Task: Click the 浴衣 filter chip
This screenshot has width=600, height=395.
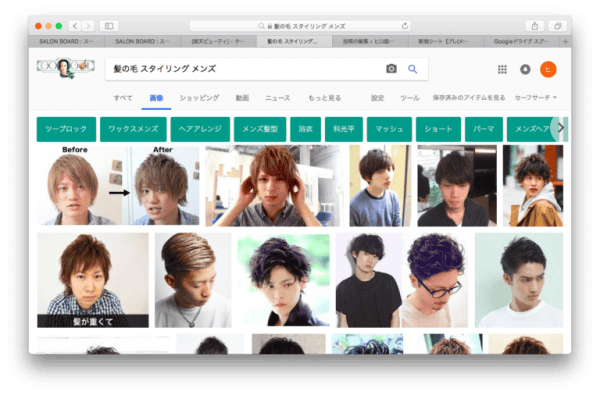Action: coord(305,129)
